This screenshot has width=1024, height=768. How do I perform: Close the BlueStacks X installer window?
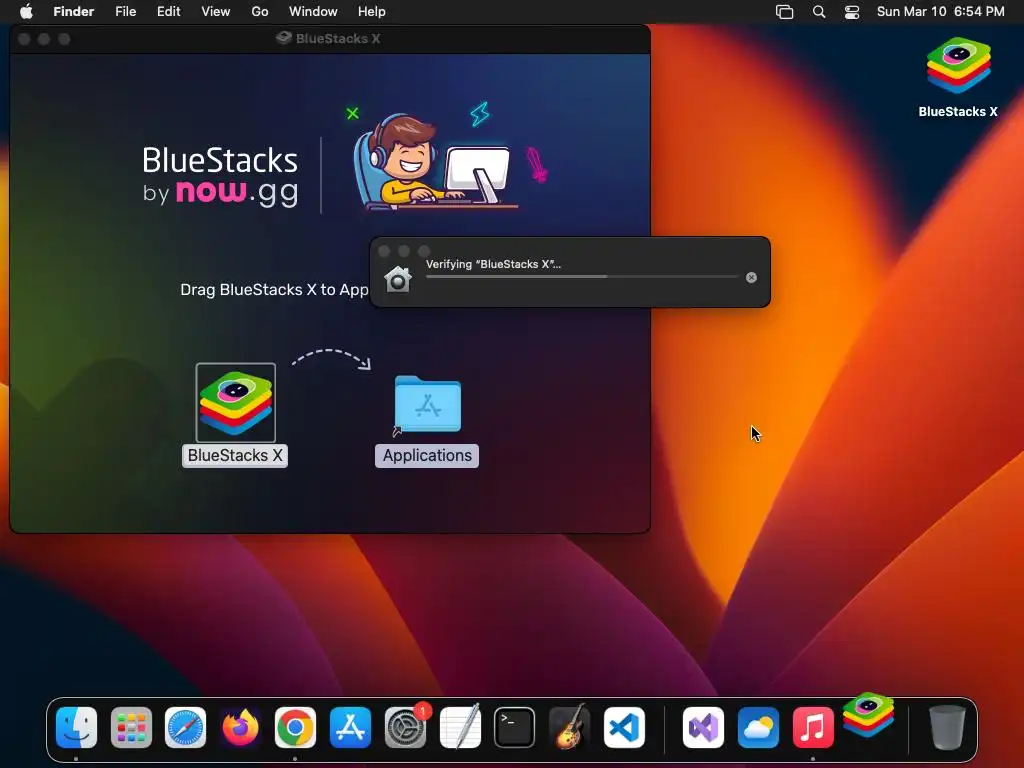pyautogui.click(x=24, y=39)
